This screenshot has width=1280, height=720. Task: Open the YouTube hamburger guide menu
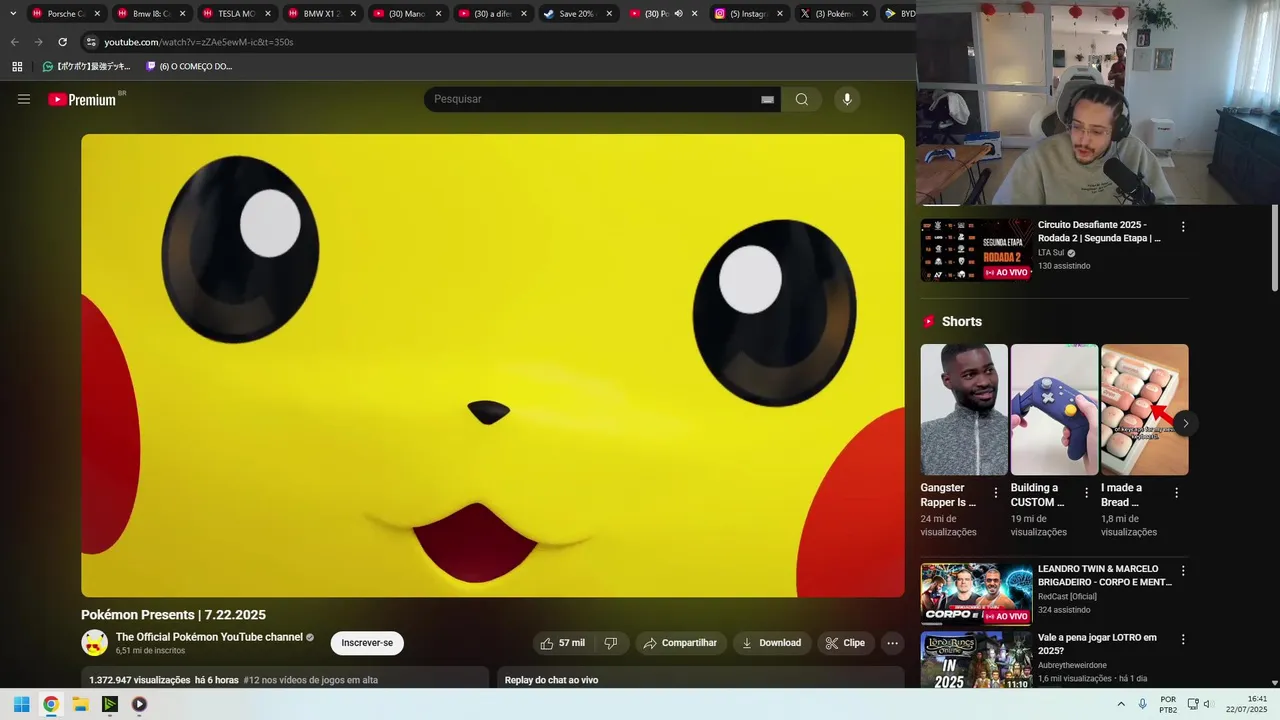[x=24, y=99]
